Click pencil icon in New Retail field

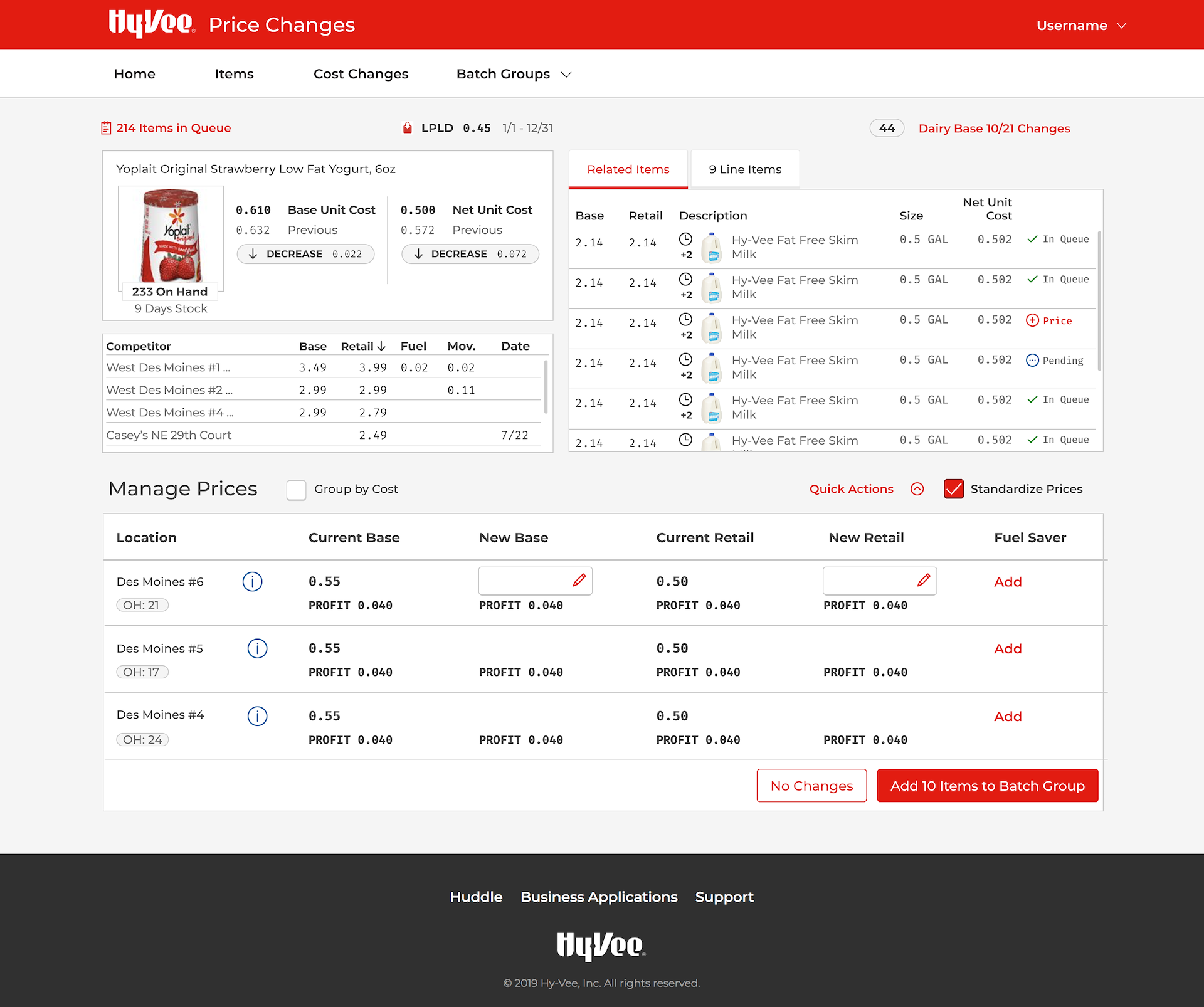click(x=923, y=581)
